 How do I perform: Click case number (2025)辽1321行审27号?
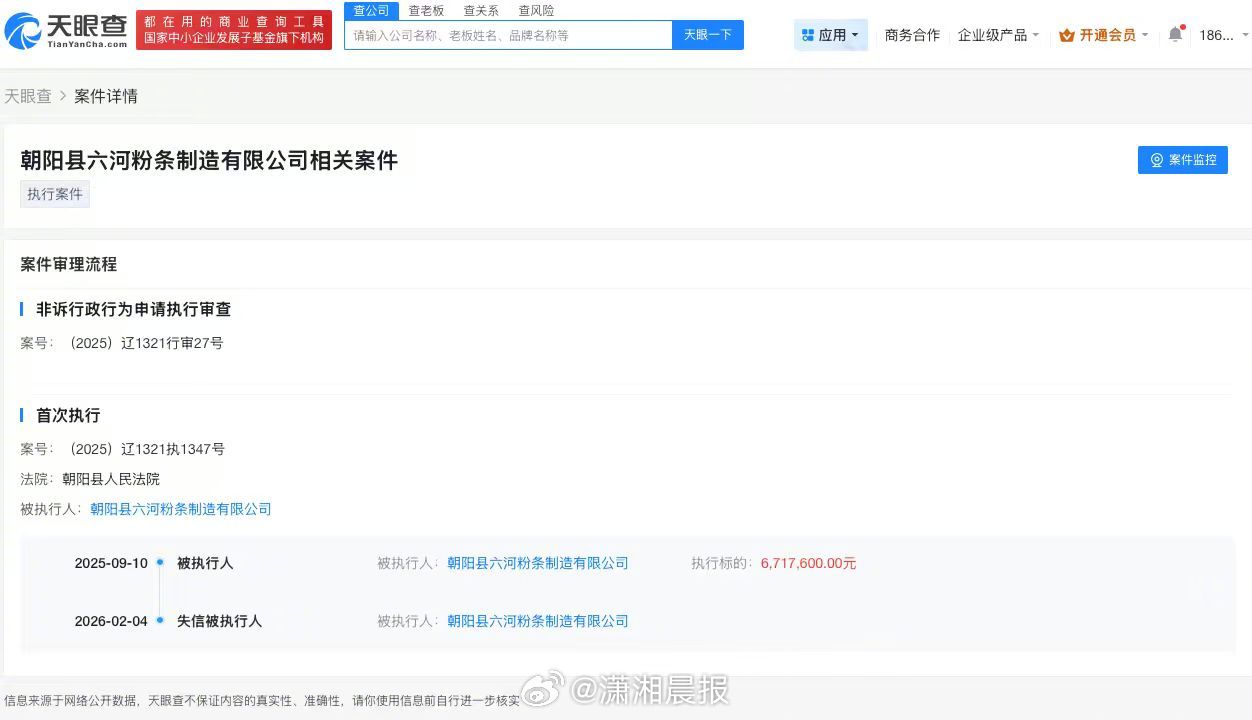pyautogui.click(x=145, y=343)
